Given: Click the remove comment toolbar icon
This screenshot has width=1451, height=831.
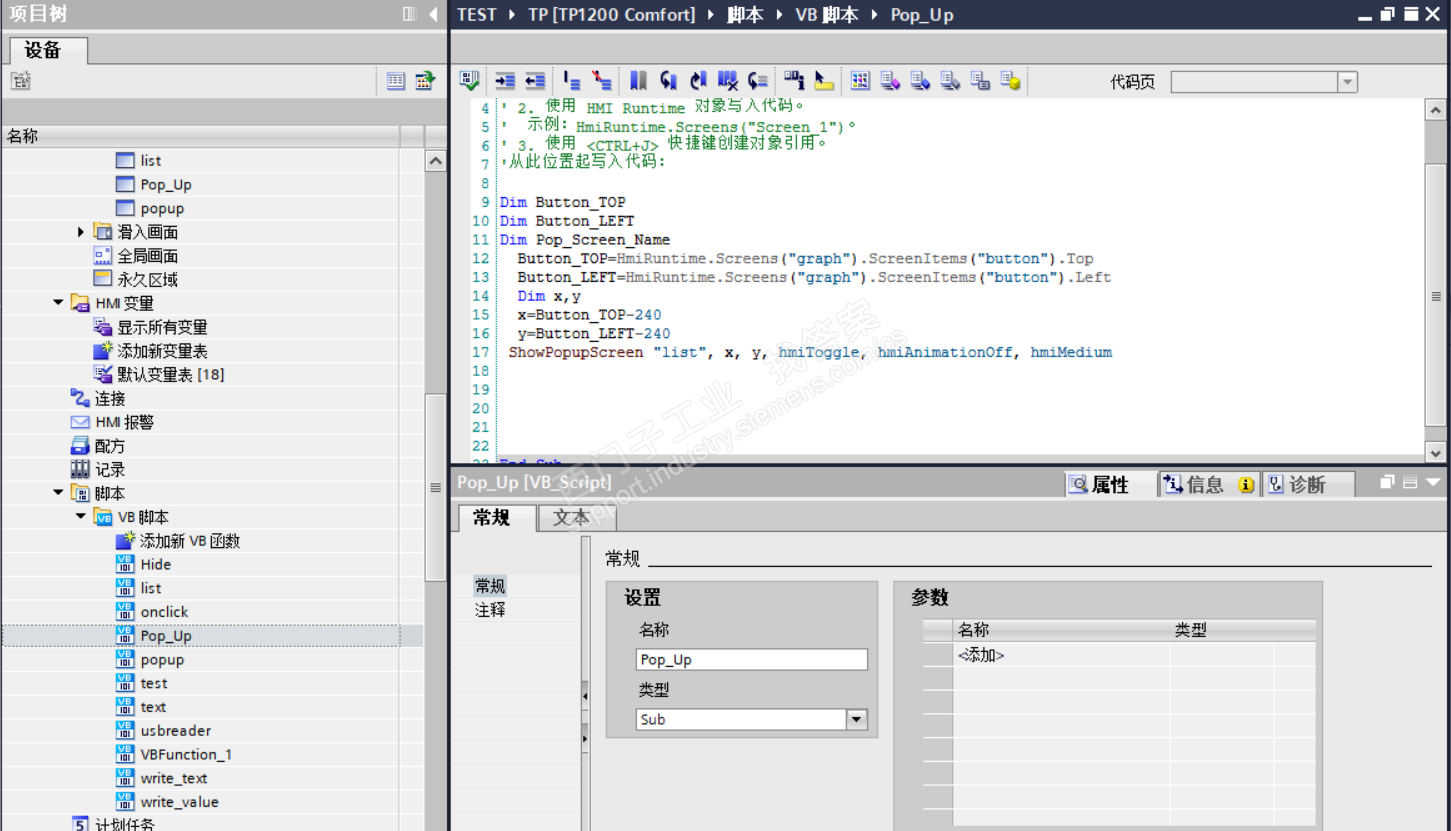Looking at the screenshot, I should click(x=602, y=81).
